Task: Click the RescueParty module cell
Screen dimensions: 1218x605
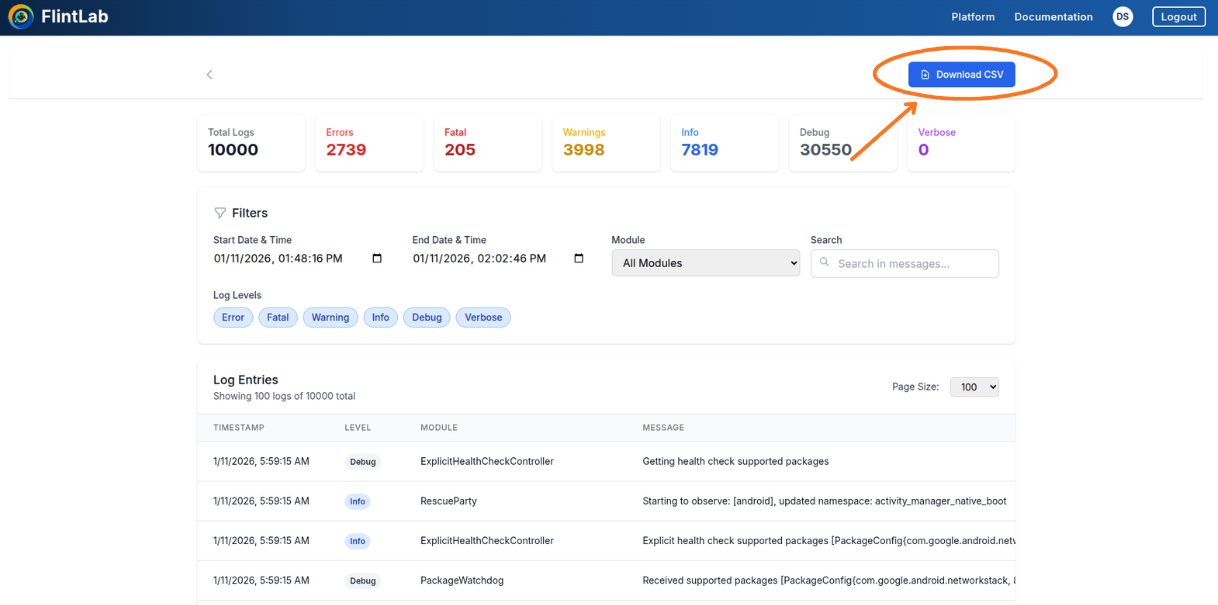Action: click(449, 501)
